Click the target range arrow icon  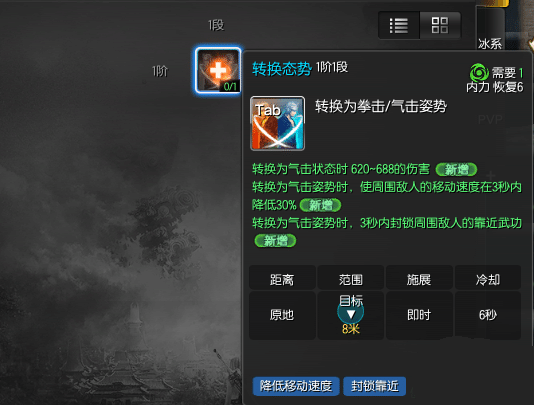(351, 314)
